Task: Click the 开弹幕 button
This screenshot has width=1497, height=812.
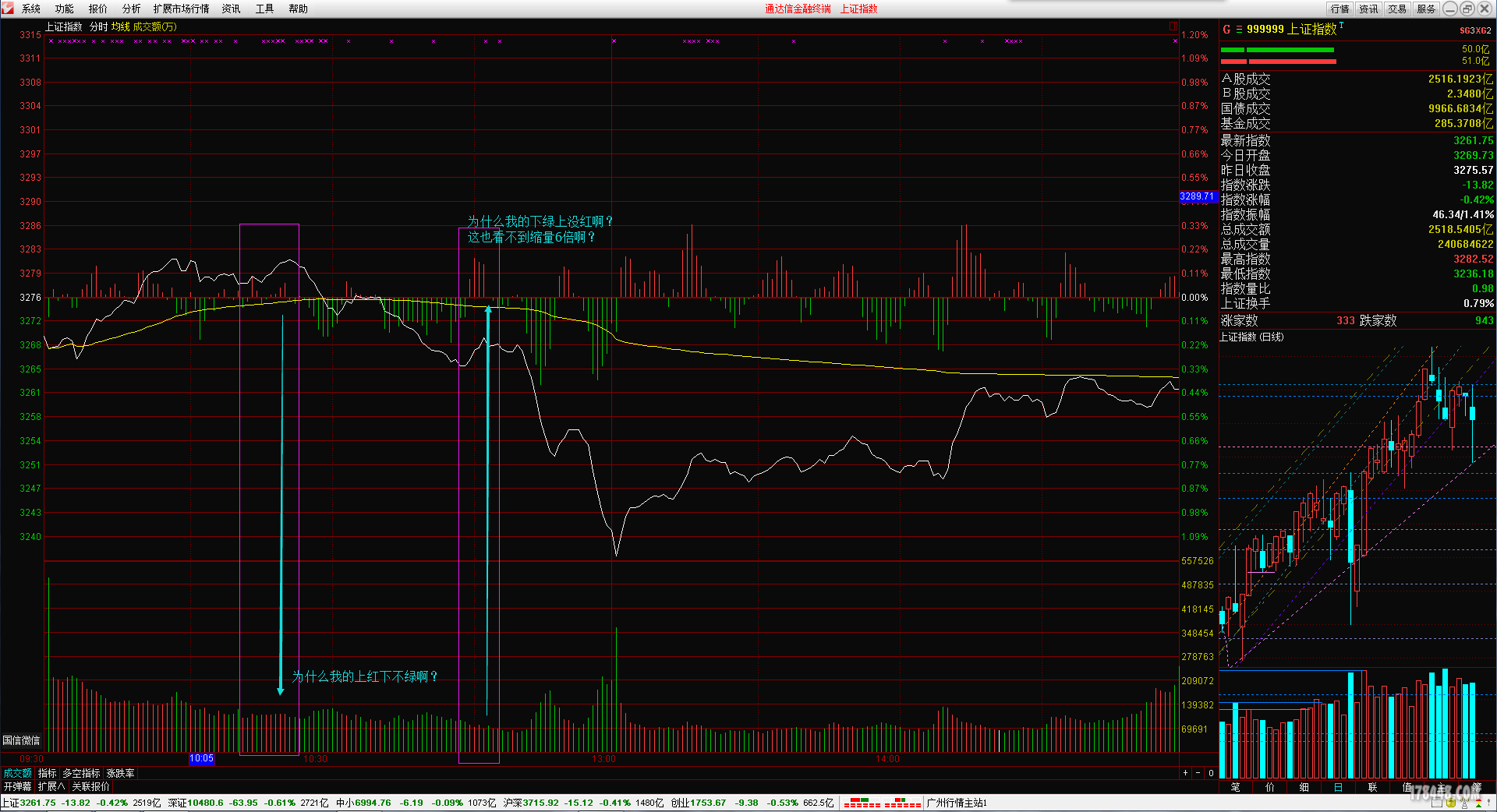Action: pos(17,786)
